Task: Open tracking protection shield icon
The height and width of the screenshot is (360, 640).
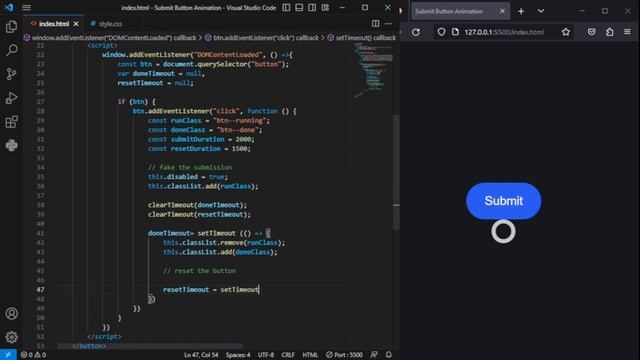Action: click(x=441, y=32)
